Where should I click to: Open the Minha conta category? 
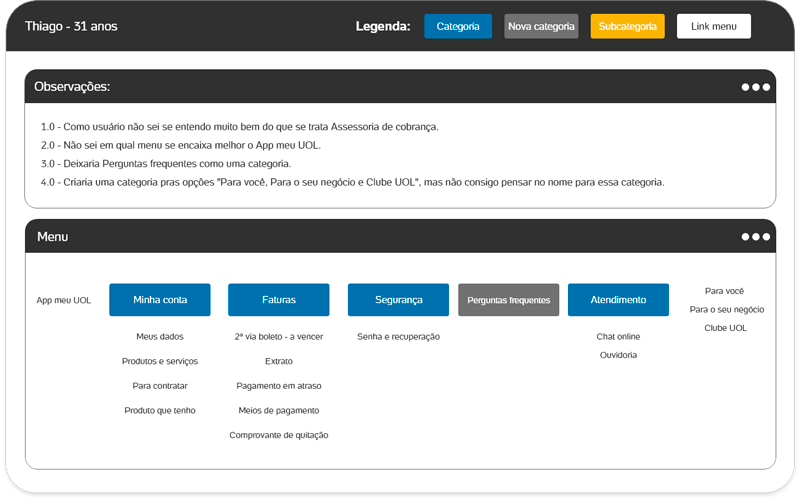160,300
